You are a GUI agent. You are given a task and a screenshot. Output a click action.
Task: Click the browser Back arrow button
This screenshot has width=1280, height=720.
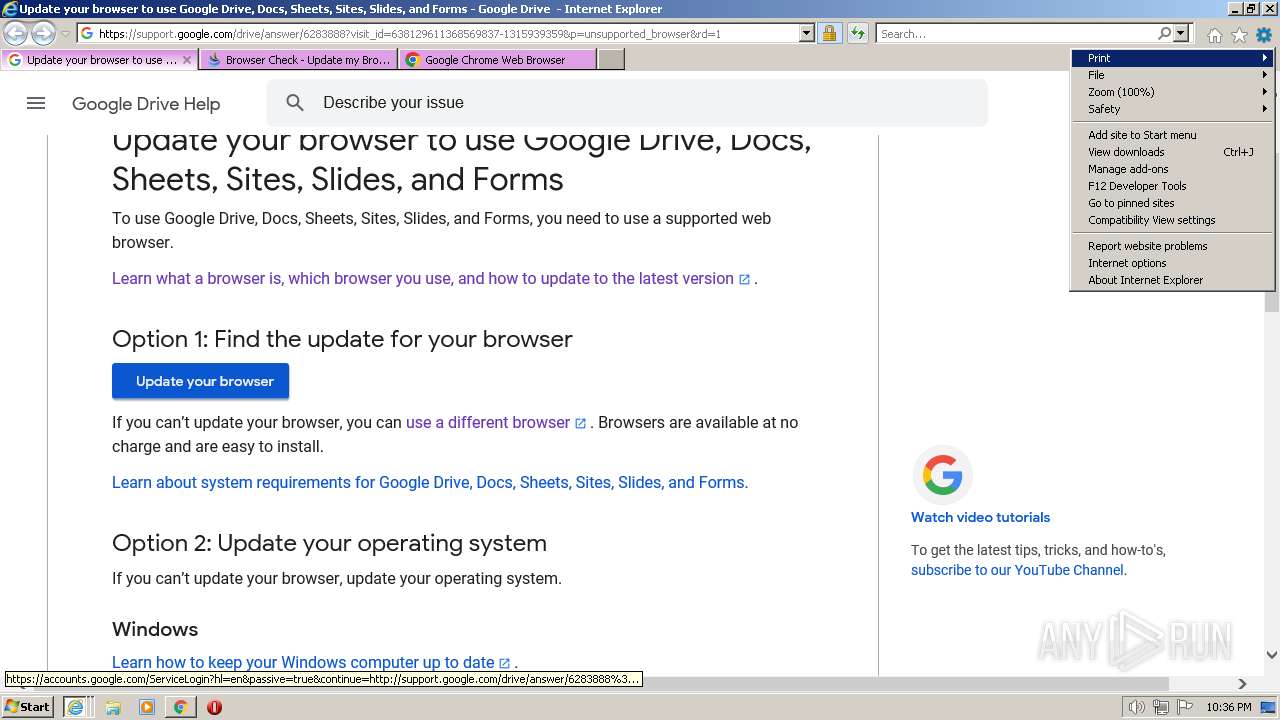pos(16,34)
